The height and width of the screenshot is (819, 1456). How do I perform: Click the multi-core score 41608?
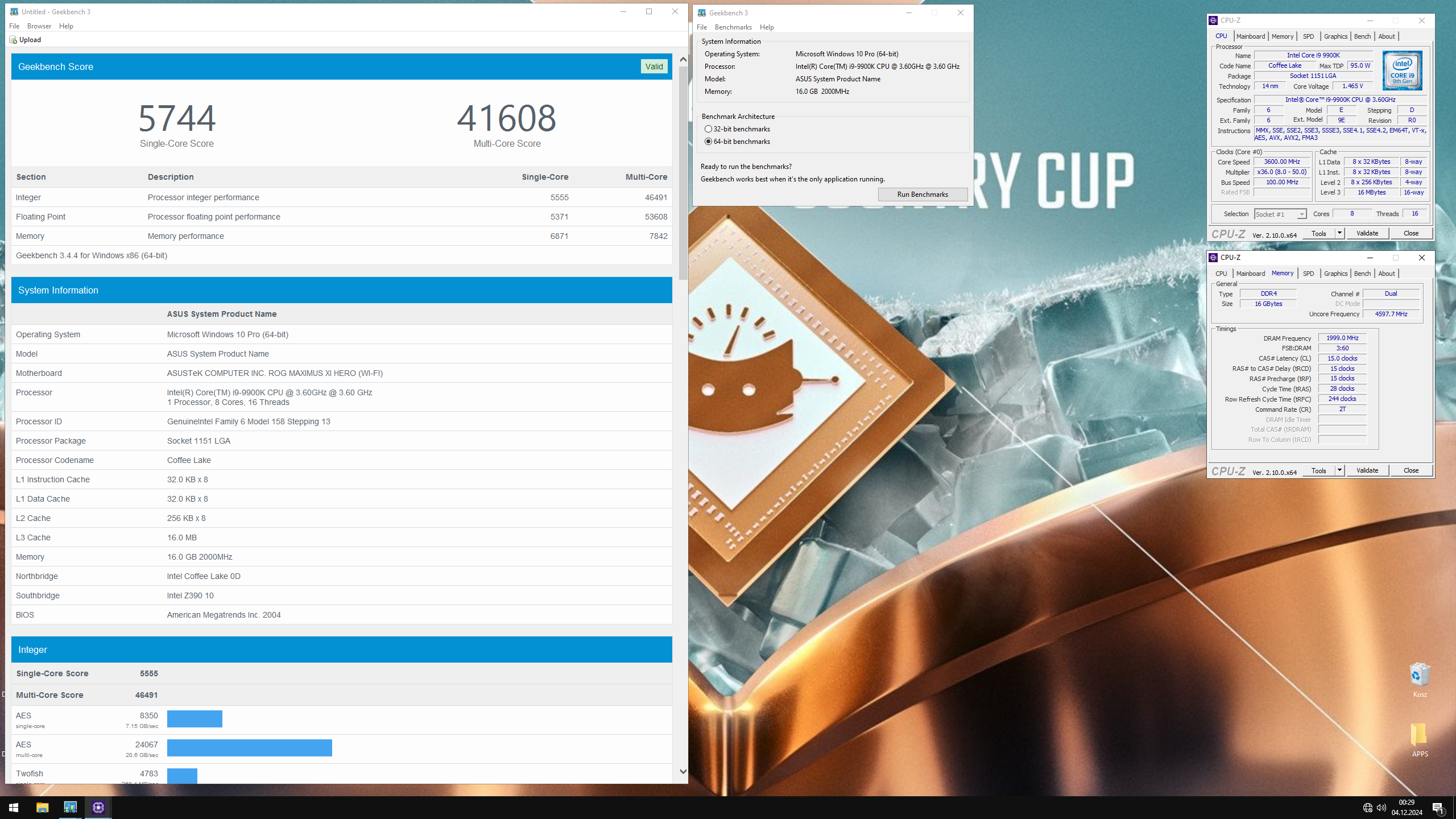(x=507, y=118)
